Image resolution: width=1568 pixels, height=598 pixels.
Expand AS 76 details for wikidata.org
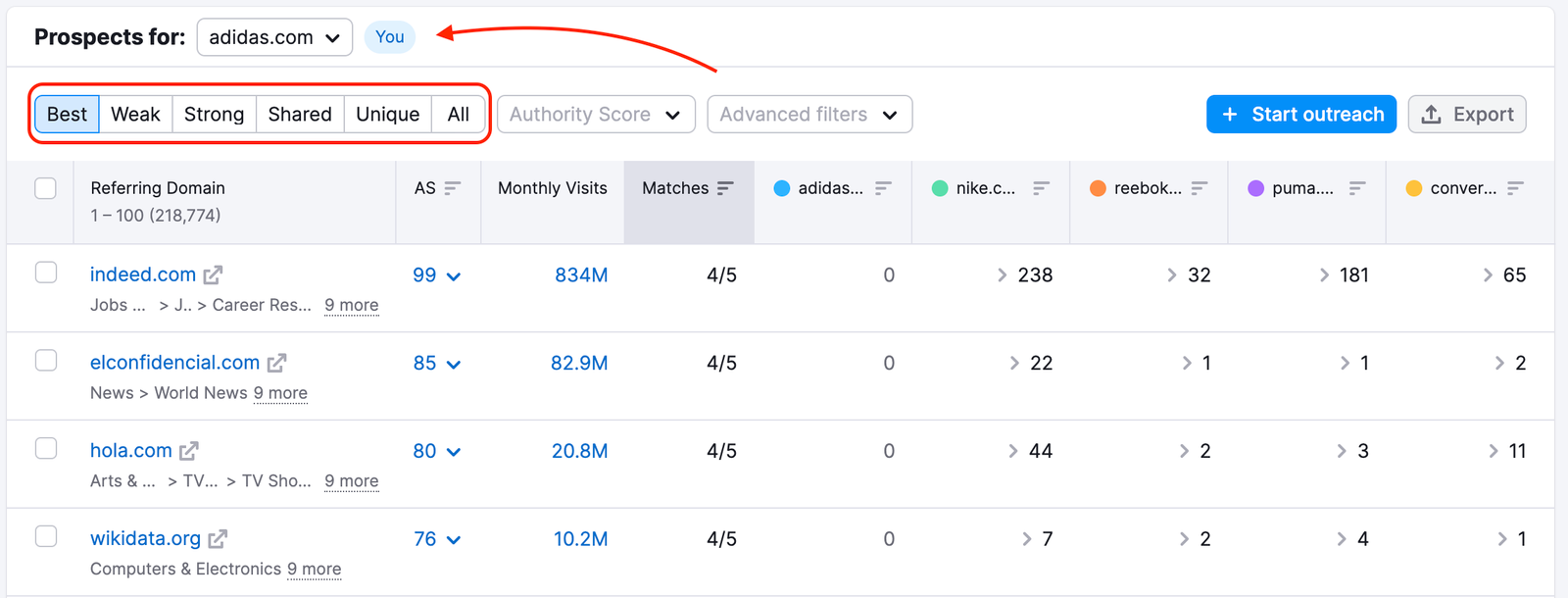(454, 540)
